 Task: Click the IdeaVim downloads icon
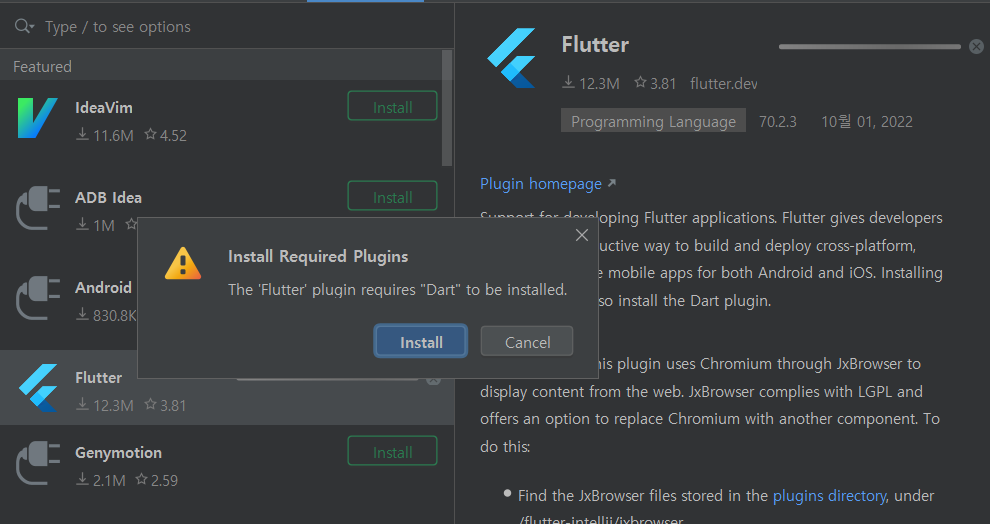click(82, 134)
